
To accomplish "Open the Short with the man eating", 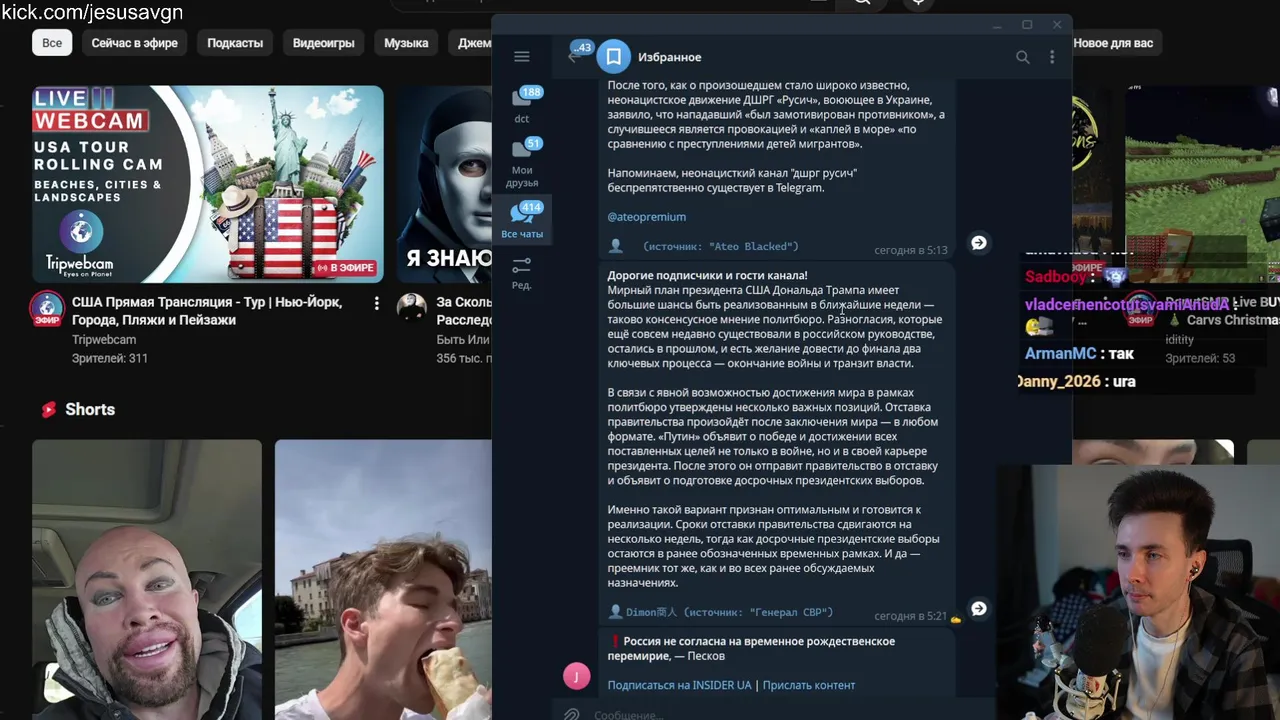I will (x=383, y=579).
